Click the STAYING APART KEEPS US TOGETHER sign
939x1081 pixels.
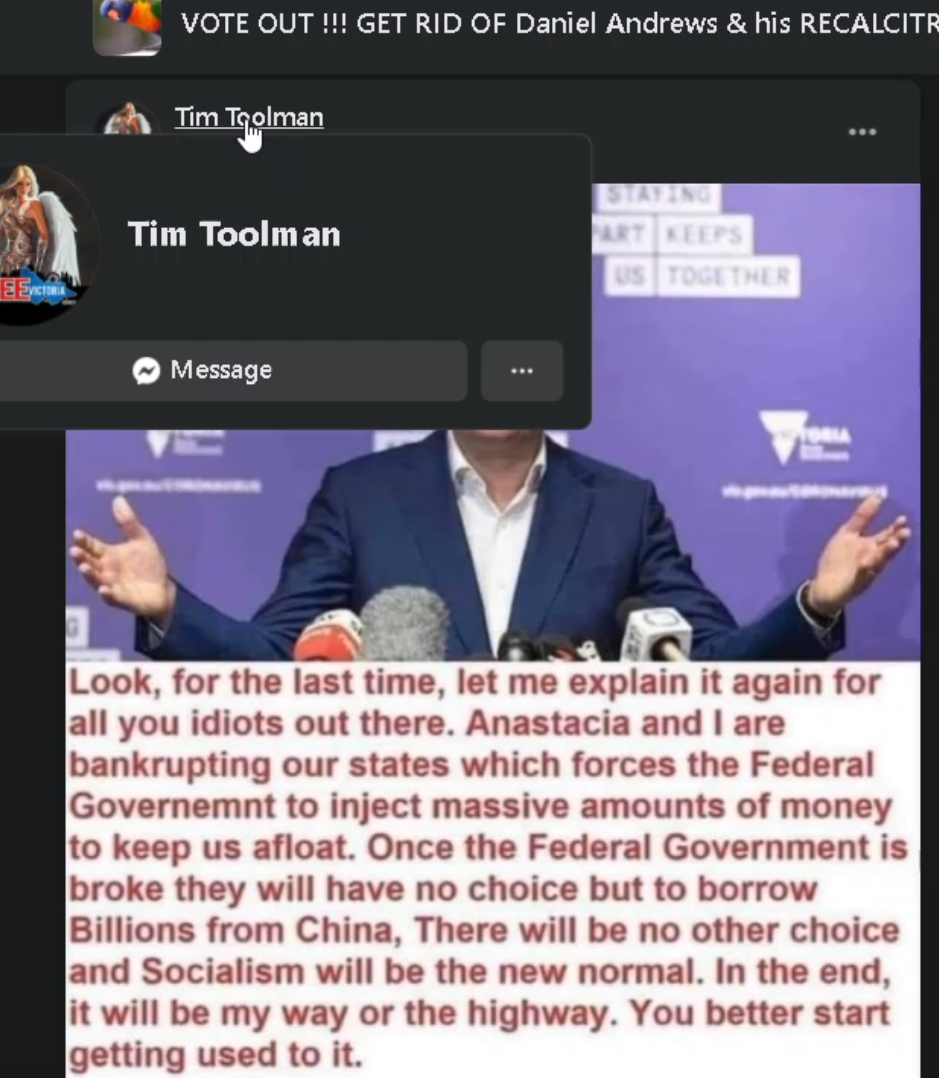pos(696,241)
